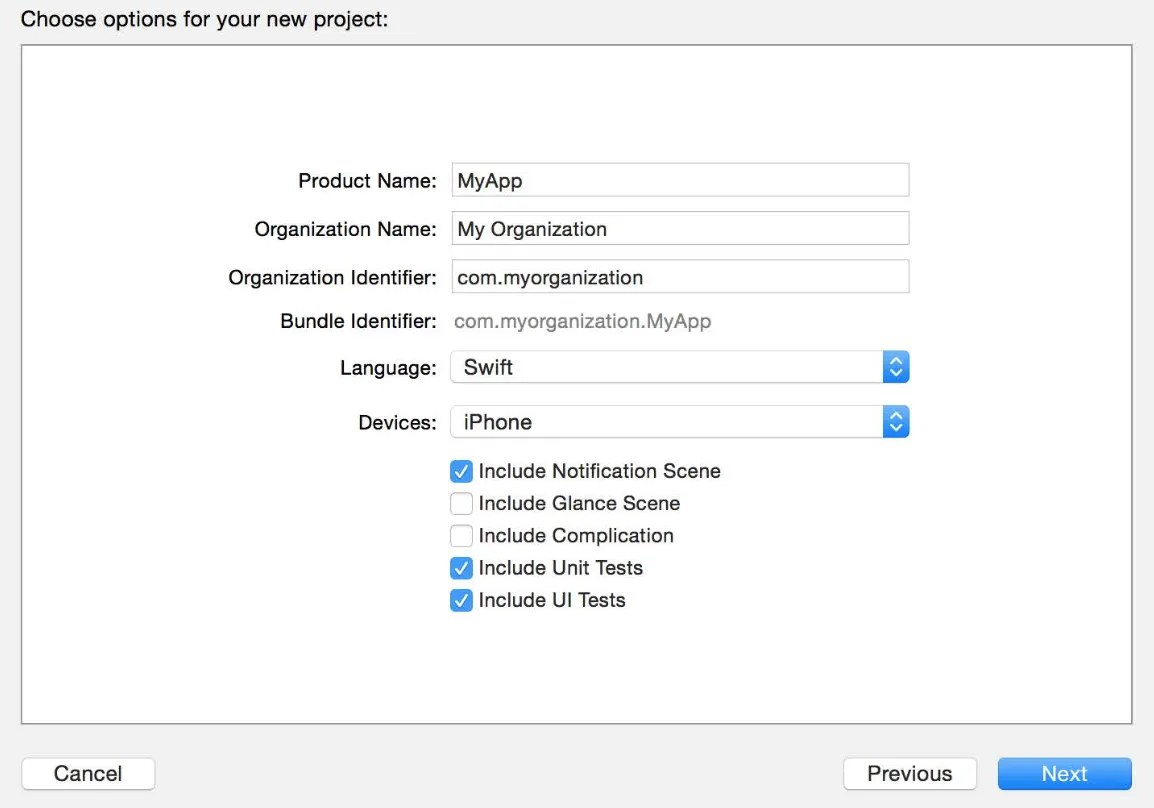The height and width of the screenshot is (808, 1154).
Task: Click the greyed Bundle Identifier value text
Action: point(582,322)
